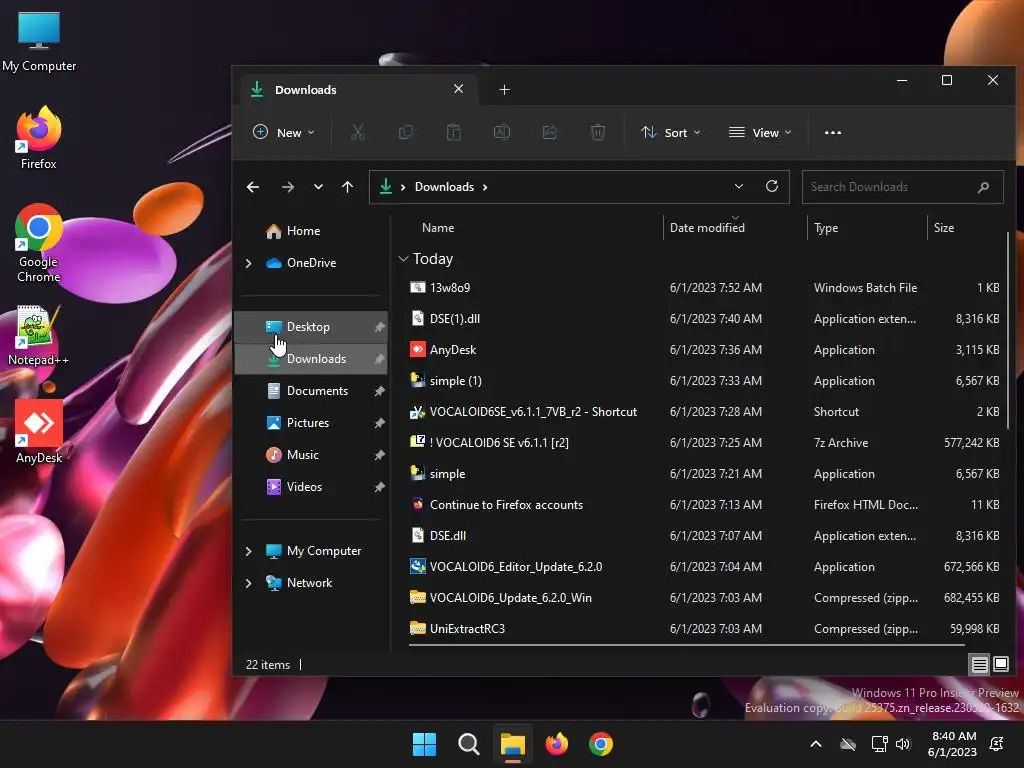The height and width of the screenshot is (768, 1024).
Task: Expand the OneDrive tree node
Action: [248, 263]
